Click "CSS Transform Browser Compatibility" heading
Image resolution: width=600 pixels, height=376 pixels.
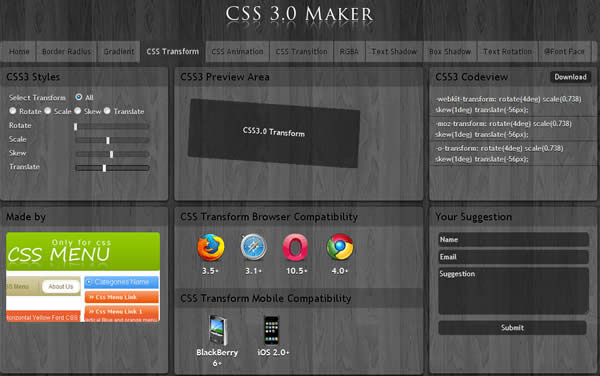269,217
